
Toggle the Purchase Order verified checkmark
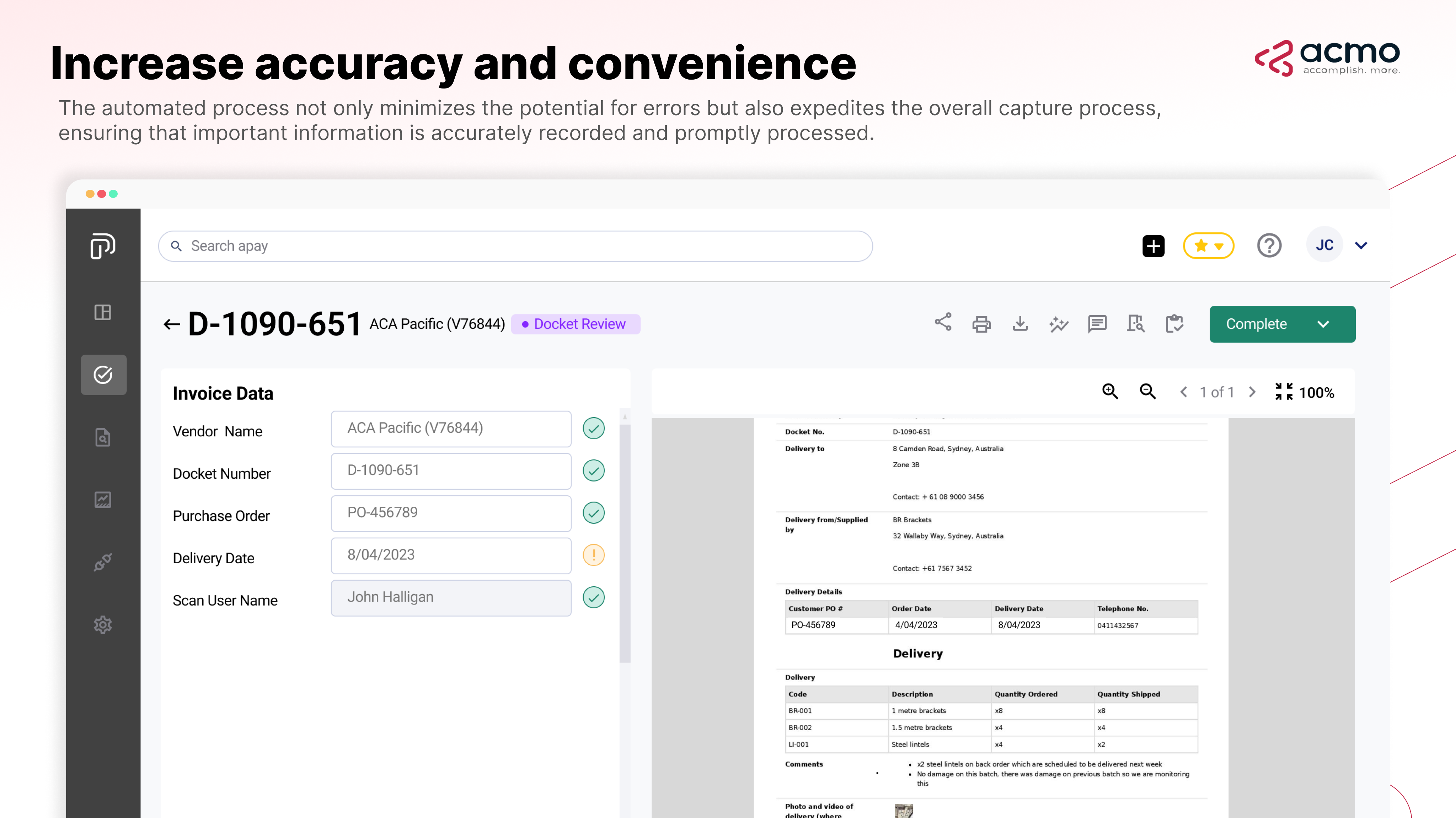[594, 513]
